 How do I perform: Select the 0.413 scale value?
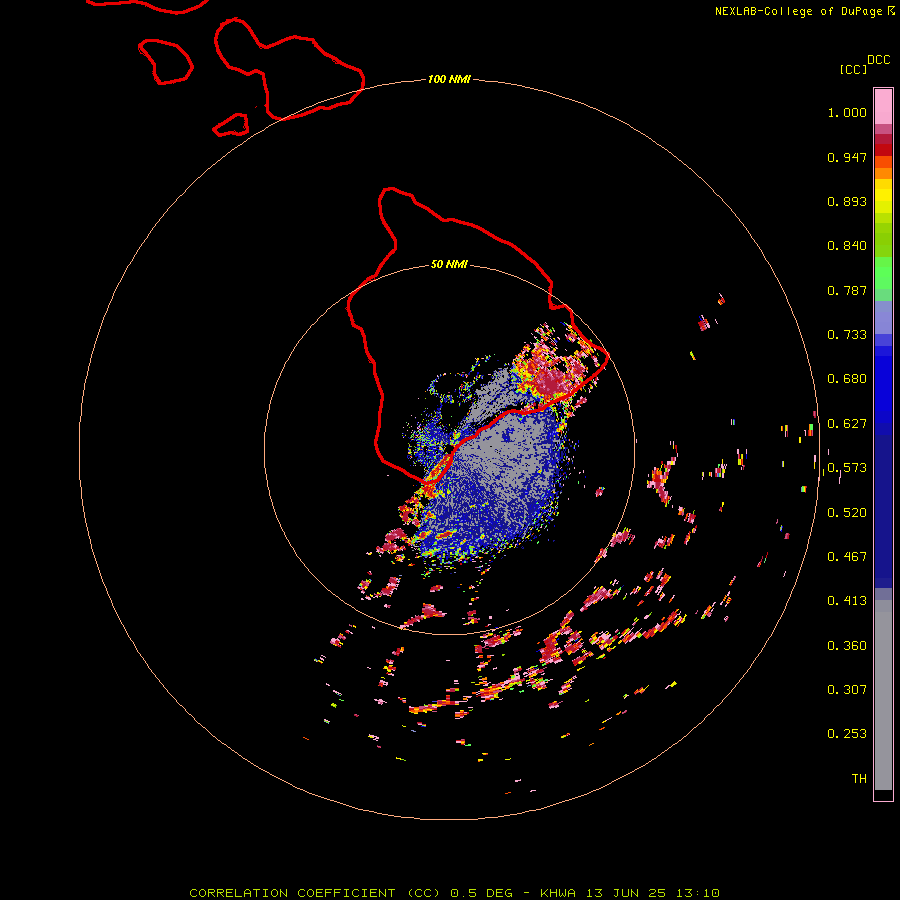click(x=847, y=601)
